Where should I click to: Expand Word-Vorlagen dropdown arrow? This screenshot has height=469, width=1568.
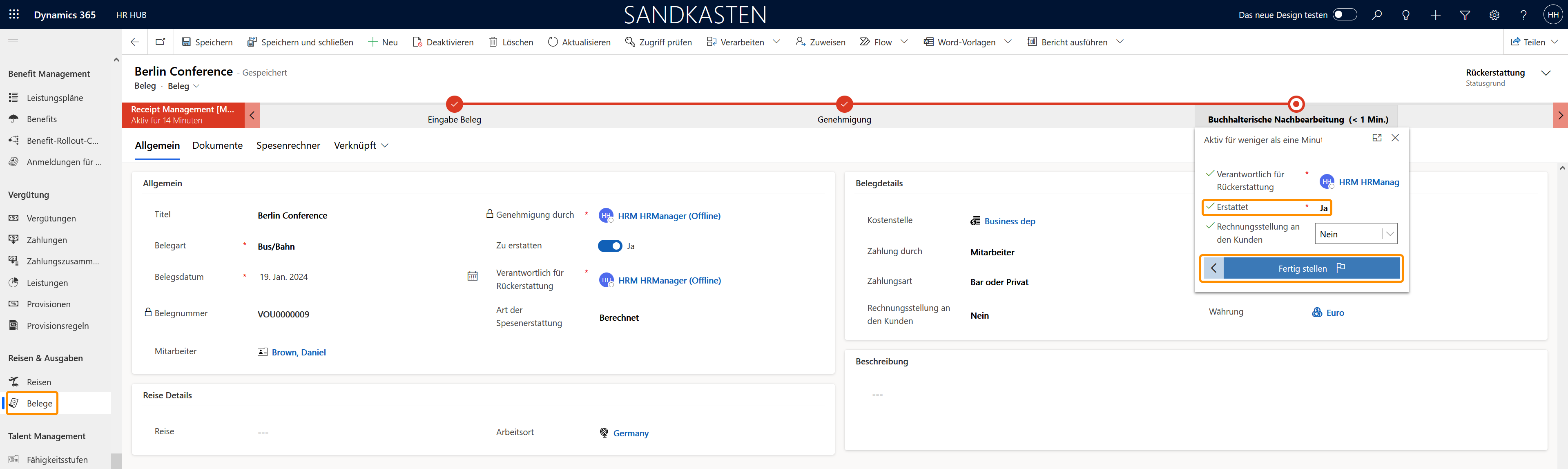pos(1008,42)
